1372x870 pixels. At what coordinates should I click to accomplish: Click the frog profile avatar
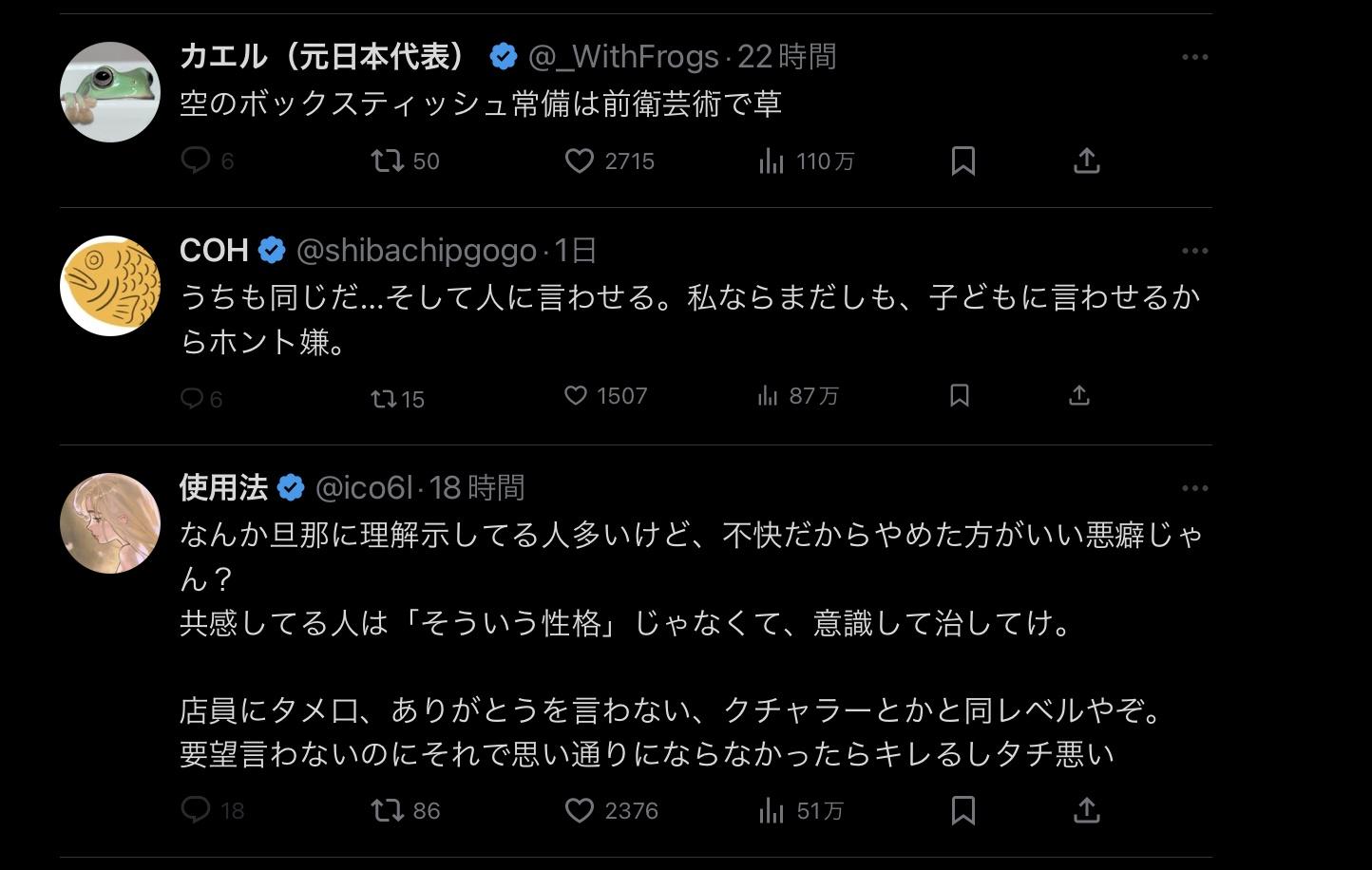point(110,92)
